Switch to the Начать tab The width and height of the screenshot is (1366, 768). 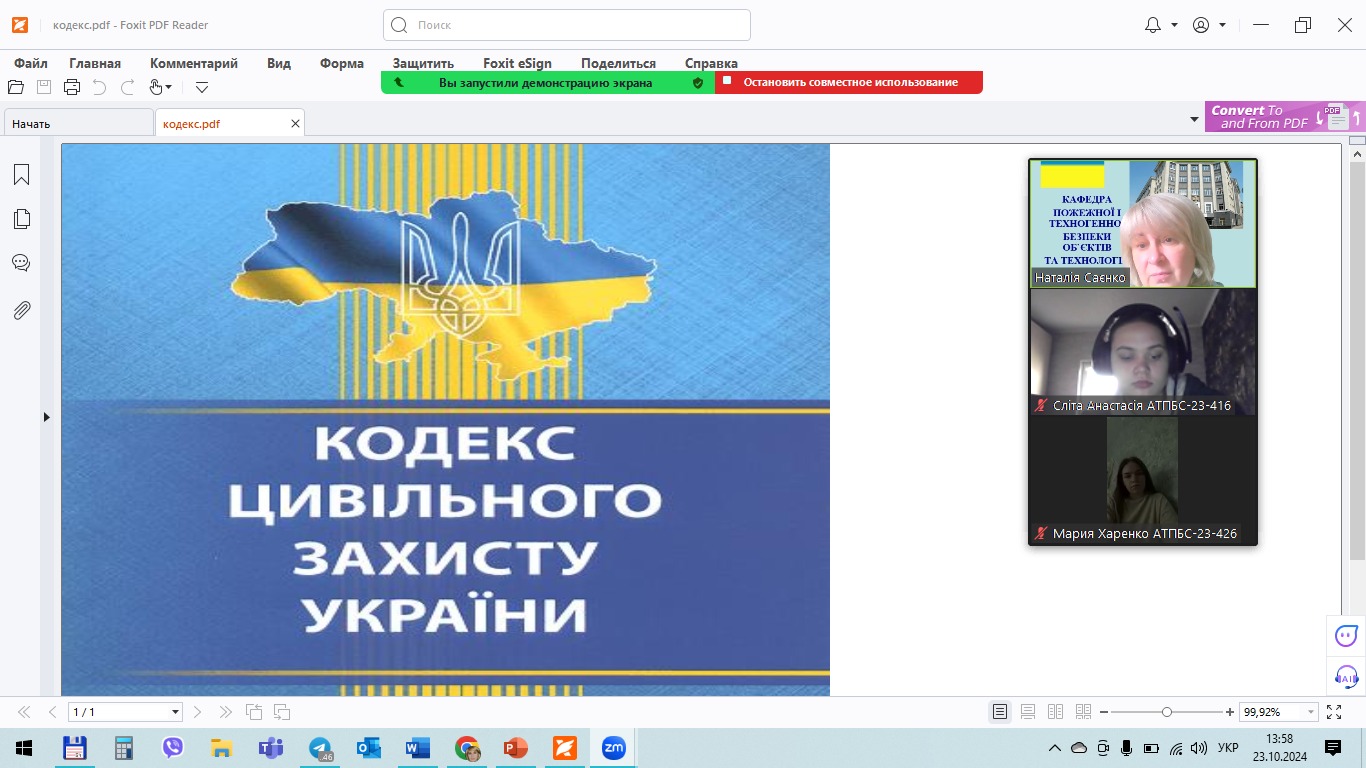coord(78,124)
